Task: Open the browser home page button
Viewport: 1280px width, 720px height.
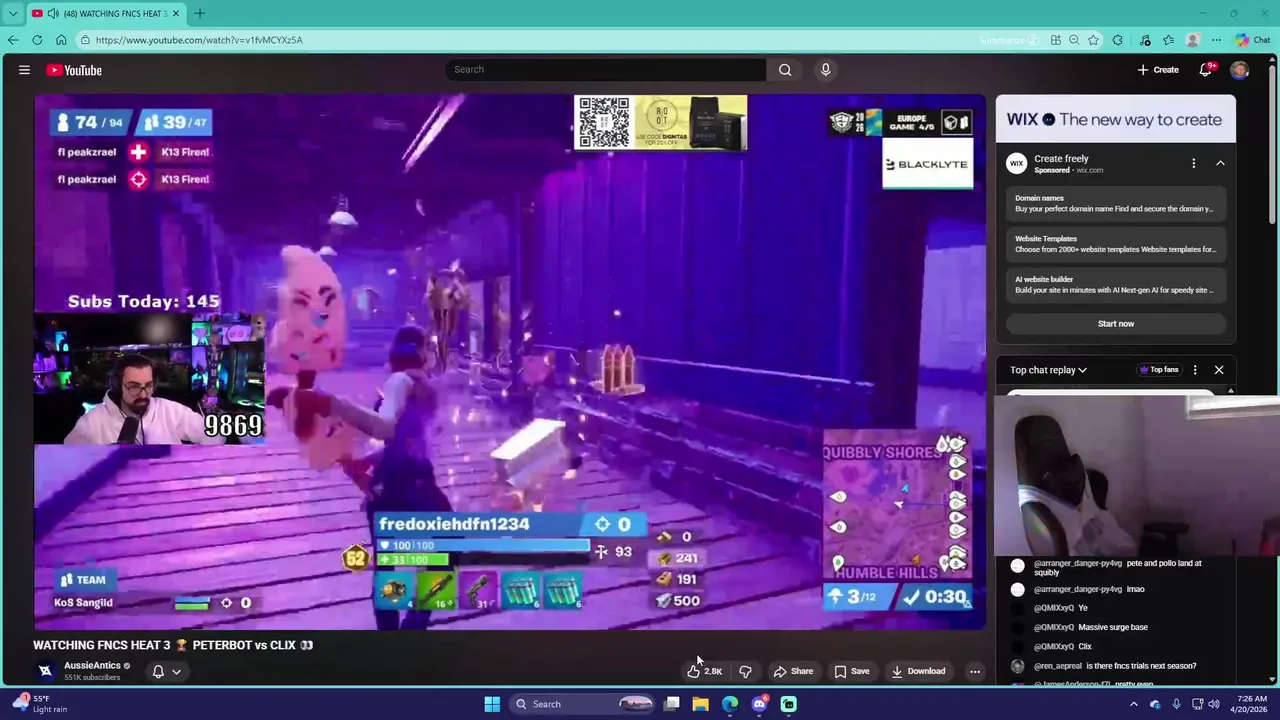Action: 61,40
